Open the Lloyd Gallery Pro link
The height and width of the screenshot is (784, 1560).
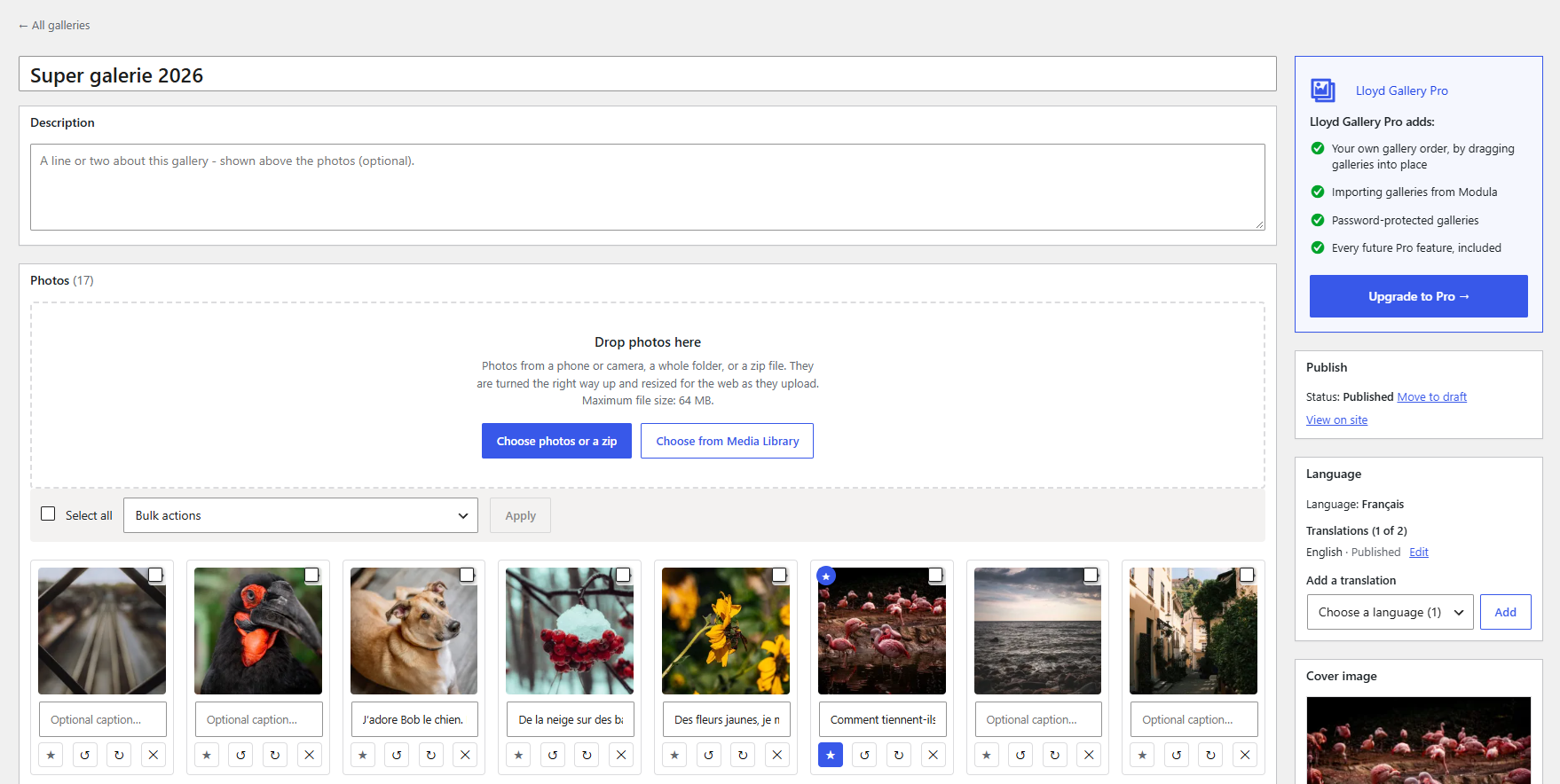coord(1402,90)
